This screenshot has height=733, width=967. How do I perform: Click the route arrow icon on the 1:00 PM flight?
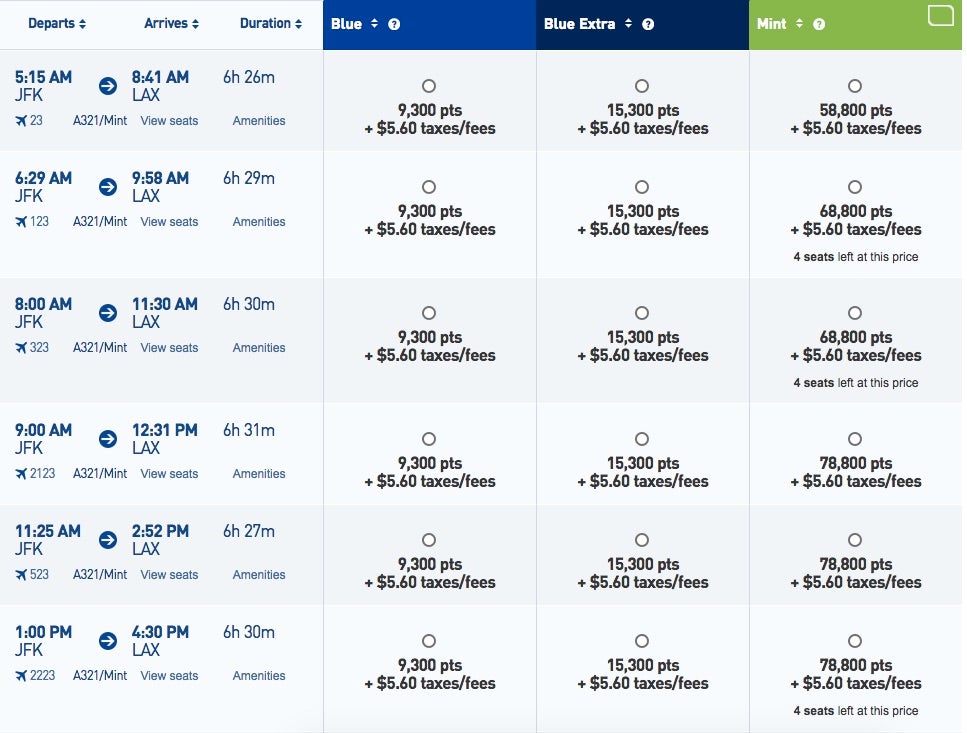(107, 641)
